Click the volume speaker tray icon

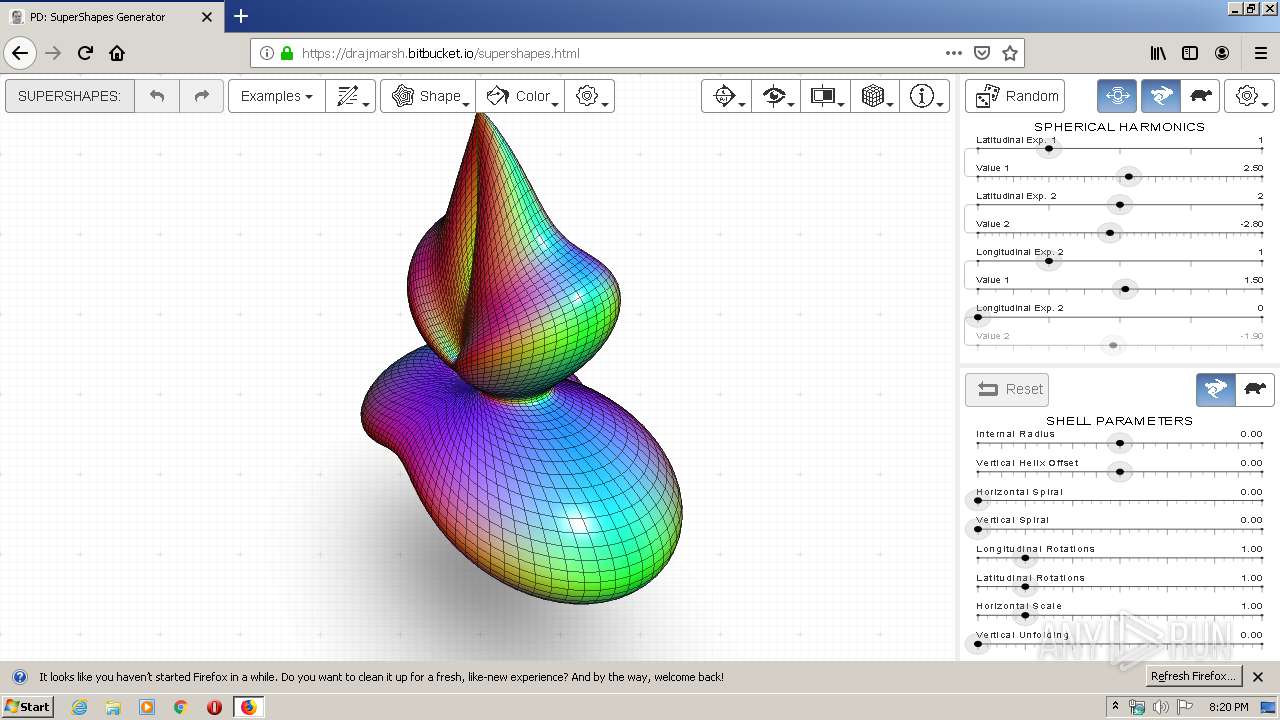1160,707
